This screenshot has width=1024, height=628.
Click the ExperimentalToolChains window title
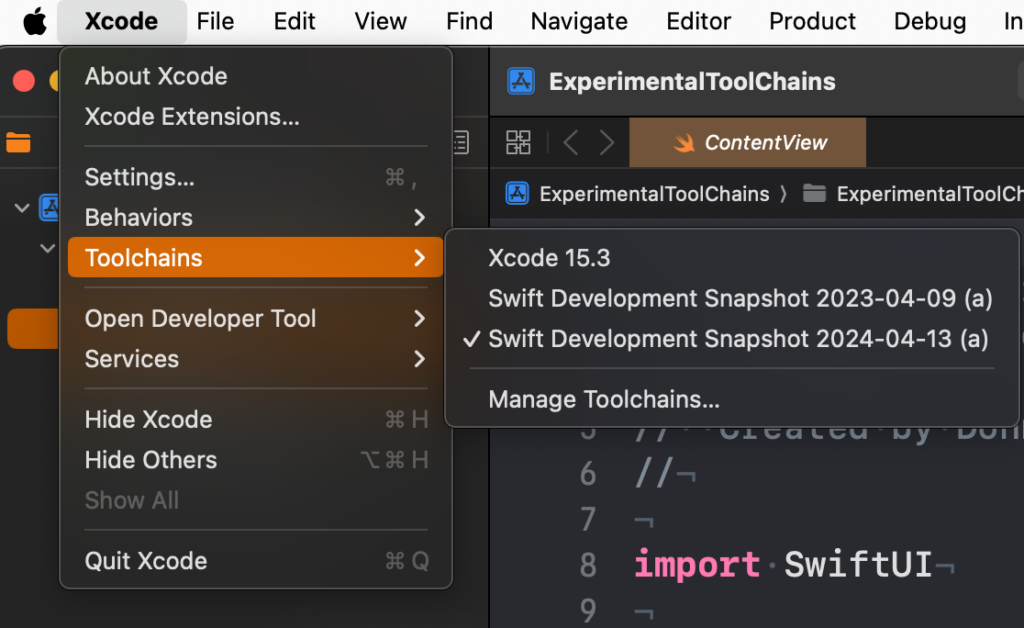tap(692, 82)
